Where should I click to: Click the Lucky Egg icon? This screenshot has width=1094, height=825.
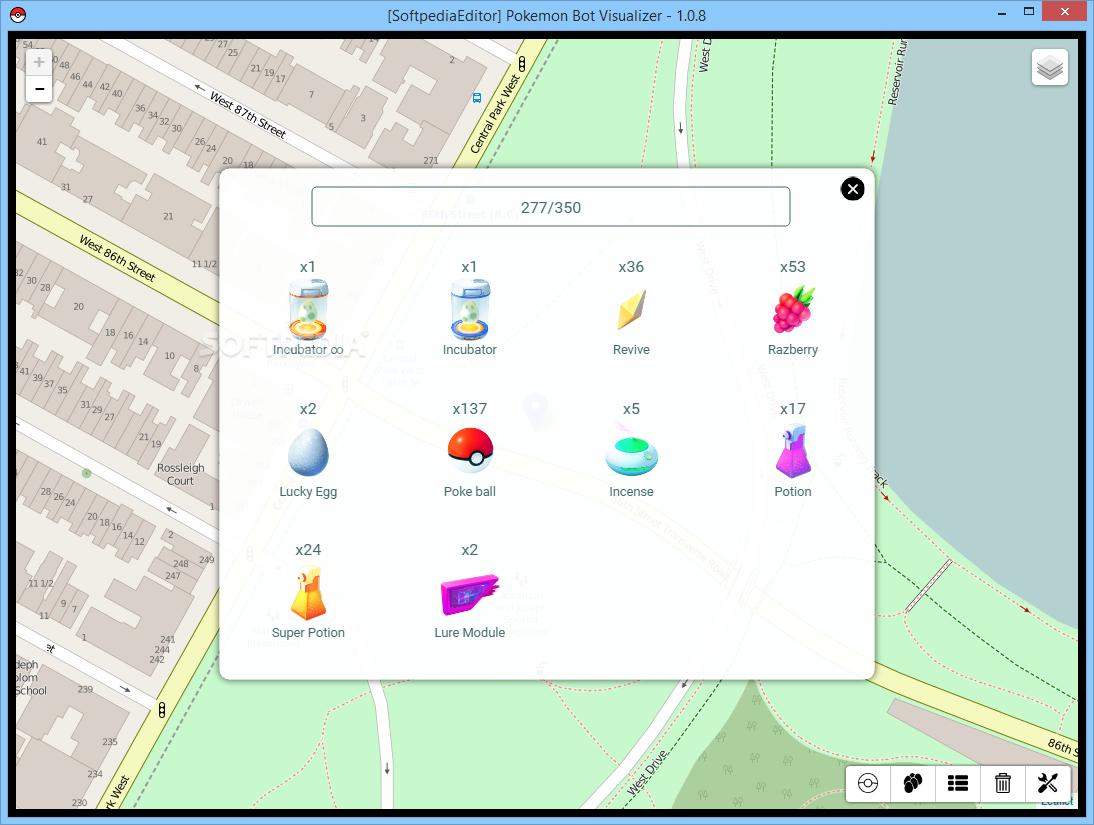click(308, 452)
